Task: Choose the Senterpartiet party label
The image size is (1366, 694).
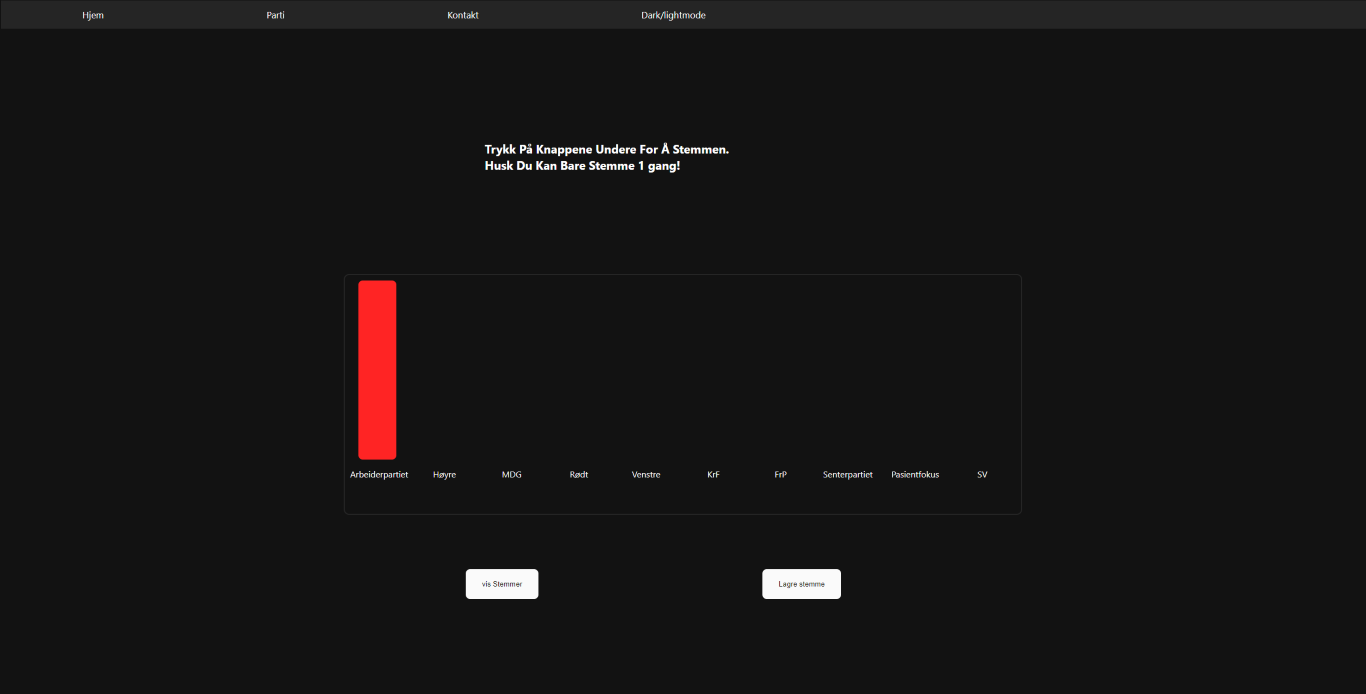Action: [x=848, y=475]
